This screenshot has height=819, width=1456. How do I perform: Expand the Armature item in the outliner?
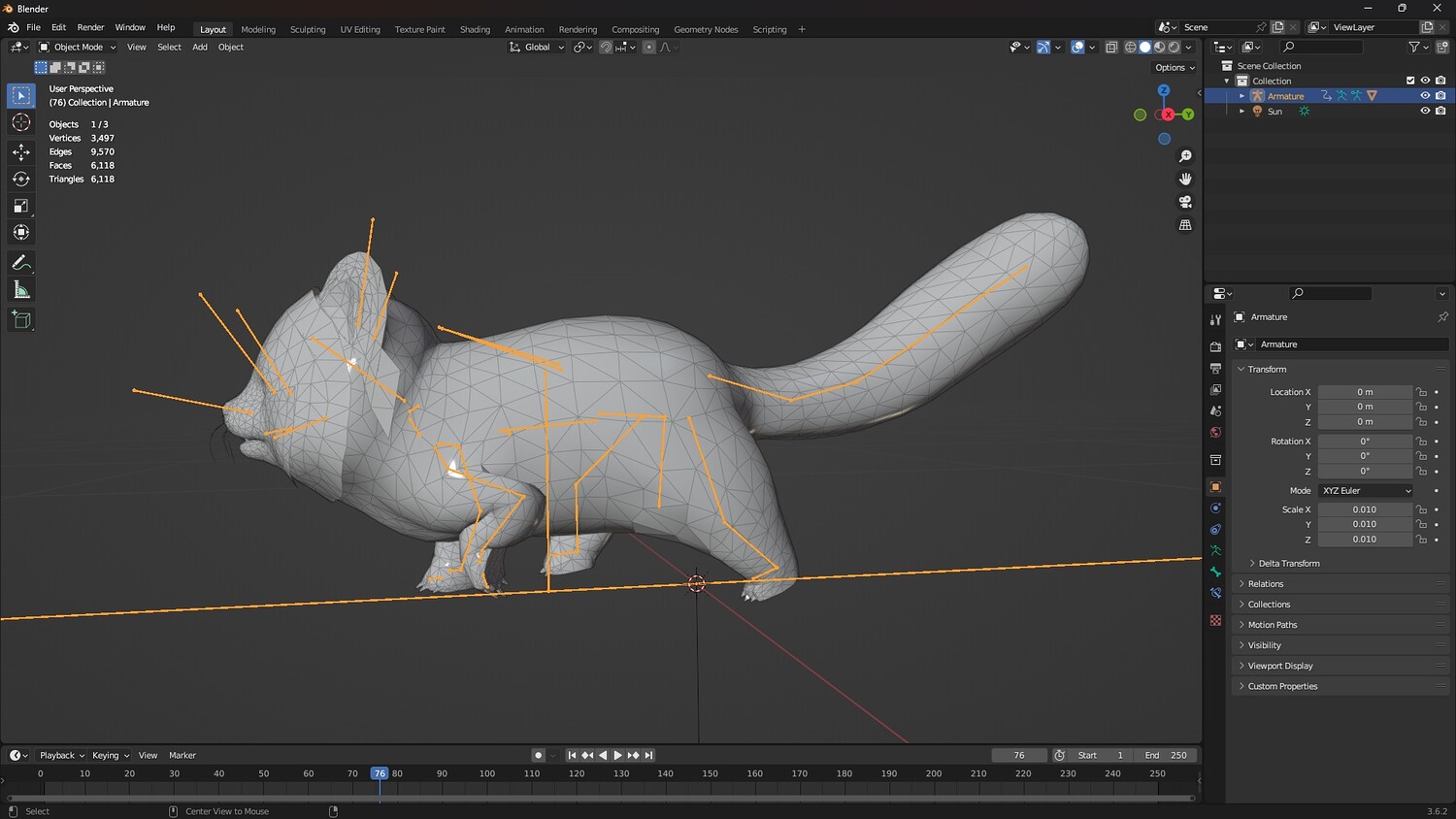click(1241, 96)
